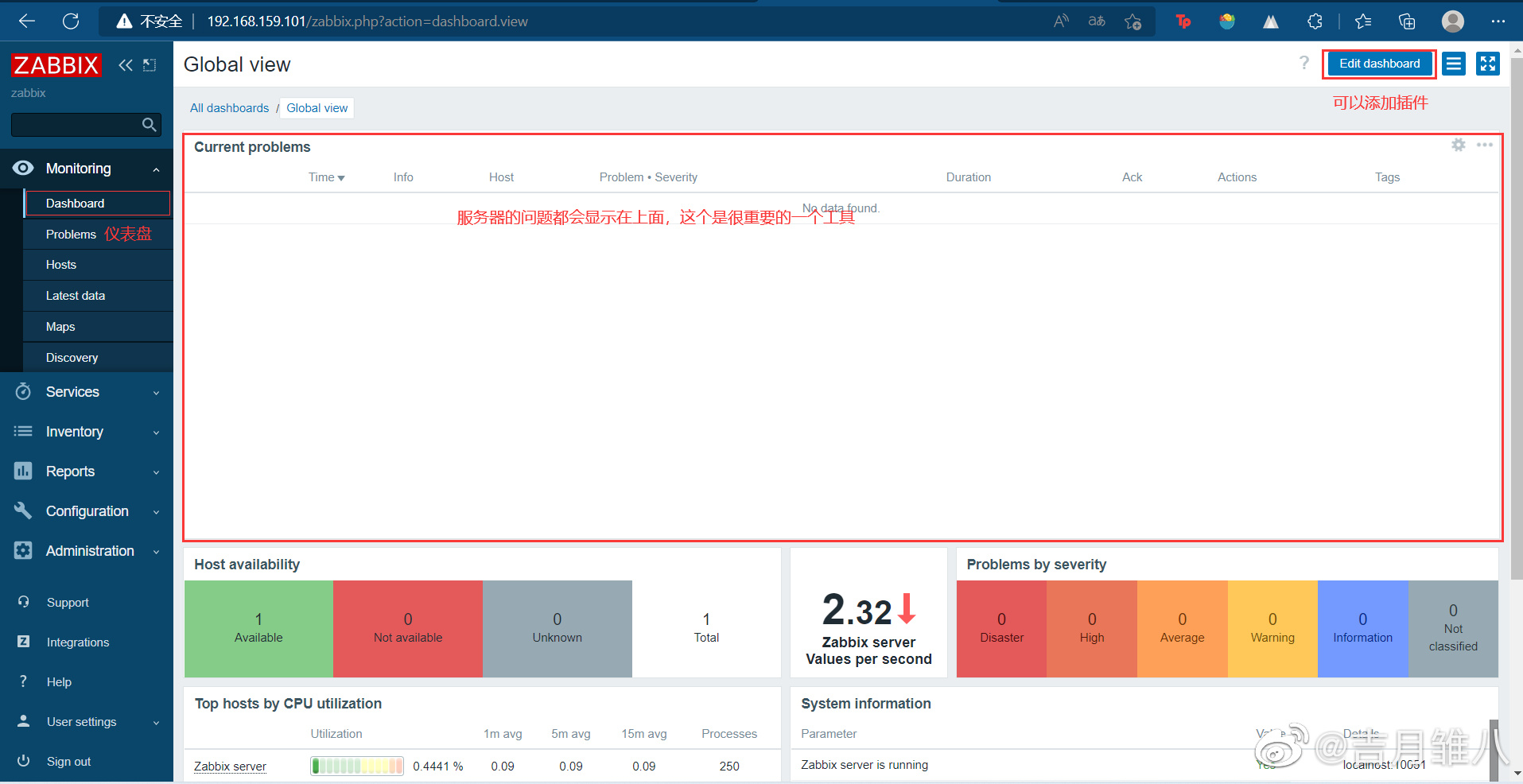Sort problems by Time column
The height and width of the screenshot is (784, 1523).
point(326,177)
